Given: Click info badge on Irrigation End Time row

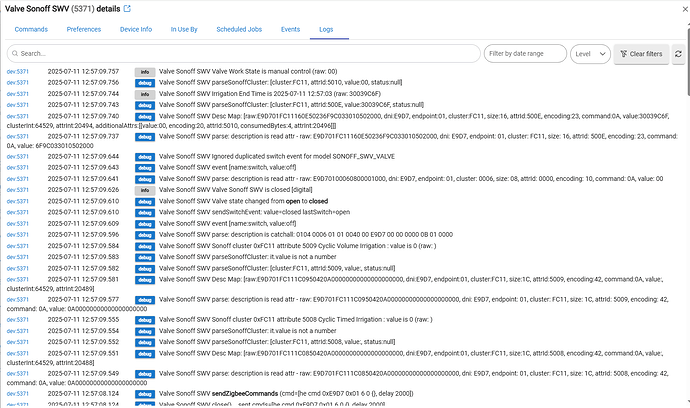Looking at the screenshot, I should (145, 94).
